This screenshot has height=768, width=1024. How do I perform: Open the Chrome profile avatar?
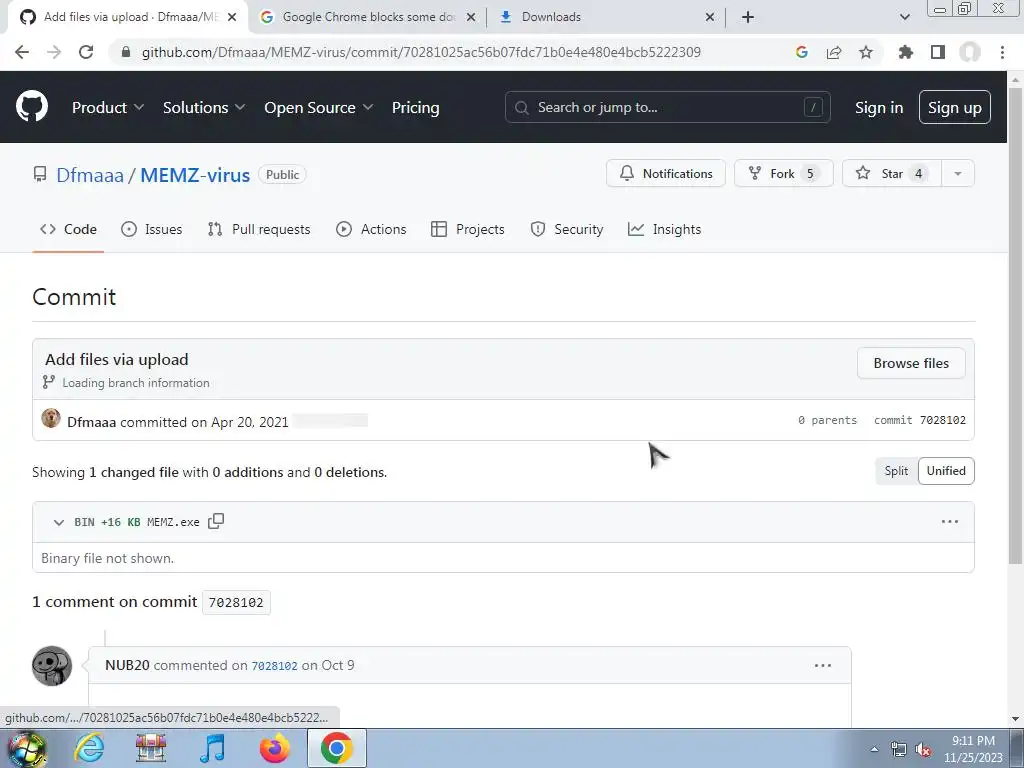(x=970, y=52)
